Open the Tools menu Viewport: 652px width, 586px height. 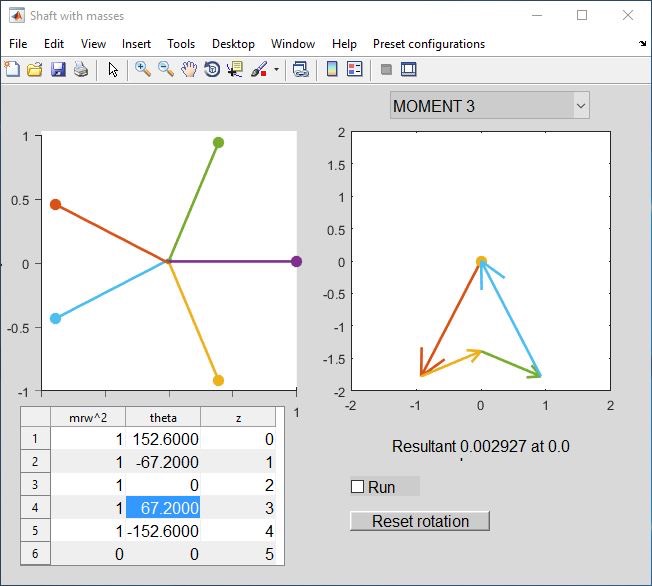[181, 44]
